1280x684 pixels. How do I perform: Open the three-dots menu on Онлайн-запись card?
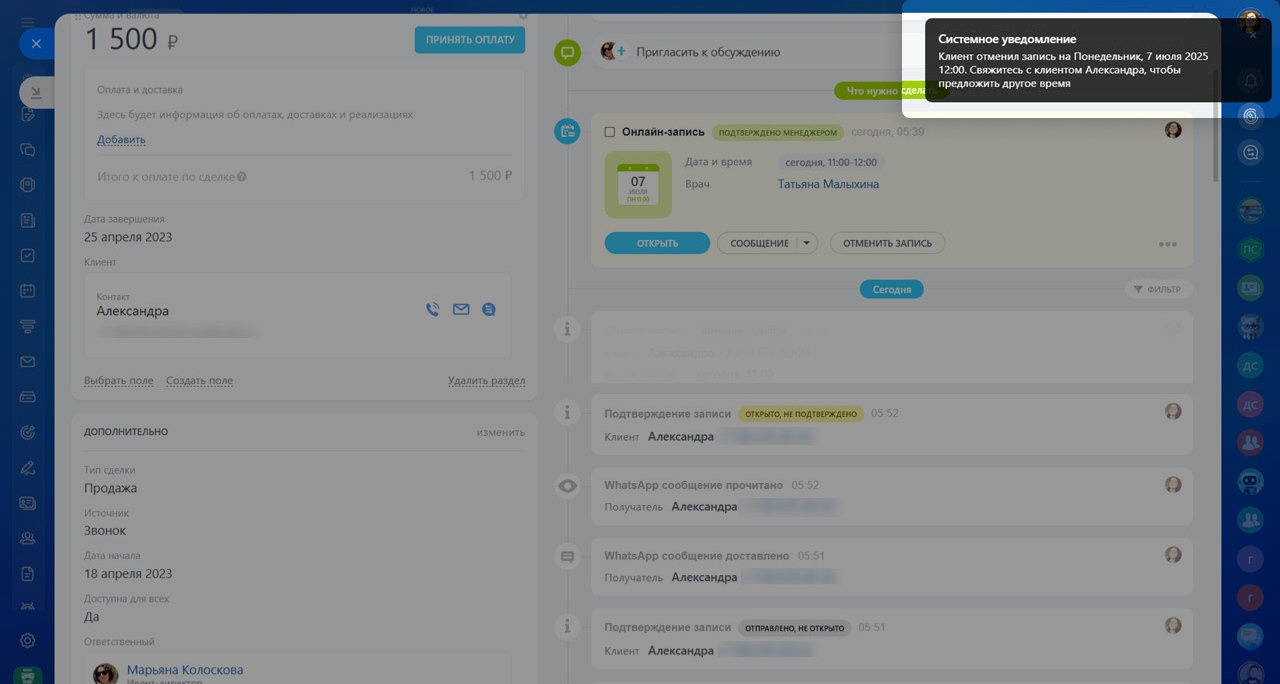coord(1167,244)
